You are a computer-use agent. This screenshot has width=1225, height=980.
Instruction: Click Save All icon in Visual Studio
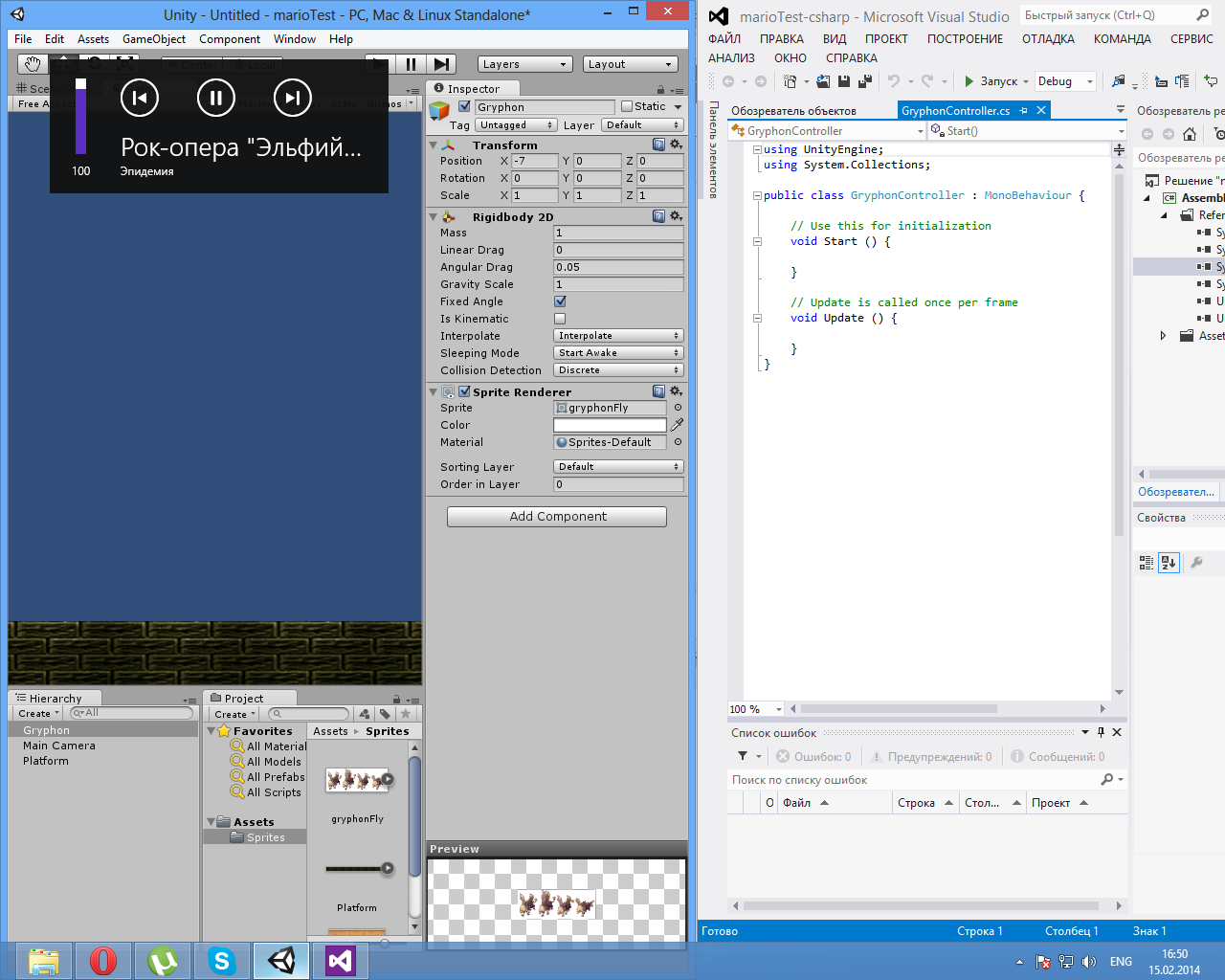(x=864, y=81)
